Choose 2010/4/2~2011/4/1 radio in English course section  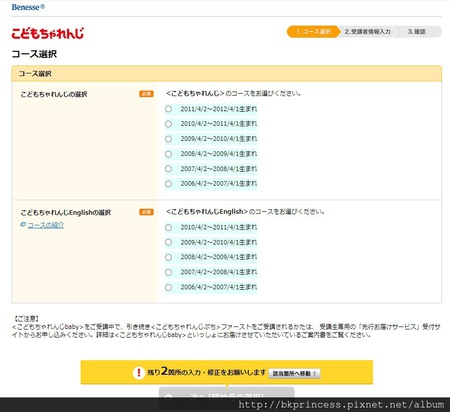pyautogui.click(x=168, y=227)
